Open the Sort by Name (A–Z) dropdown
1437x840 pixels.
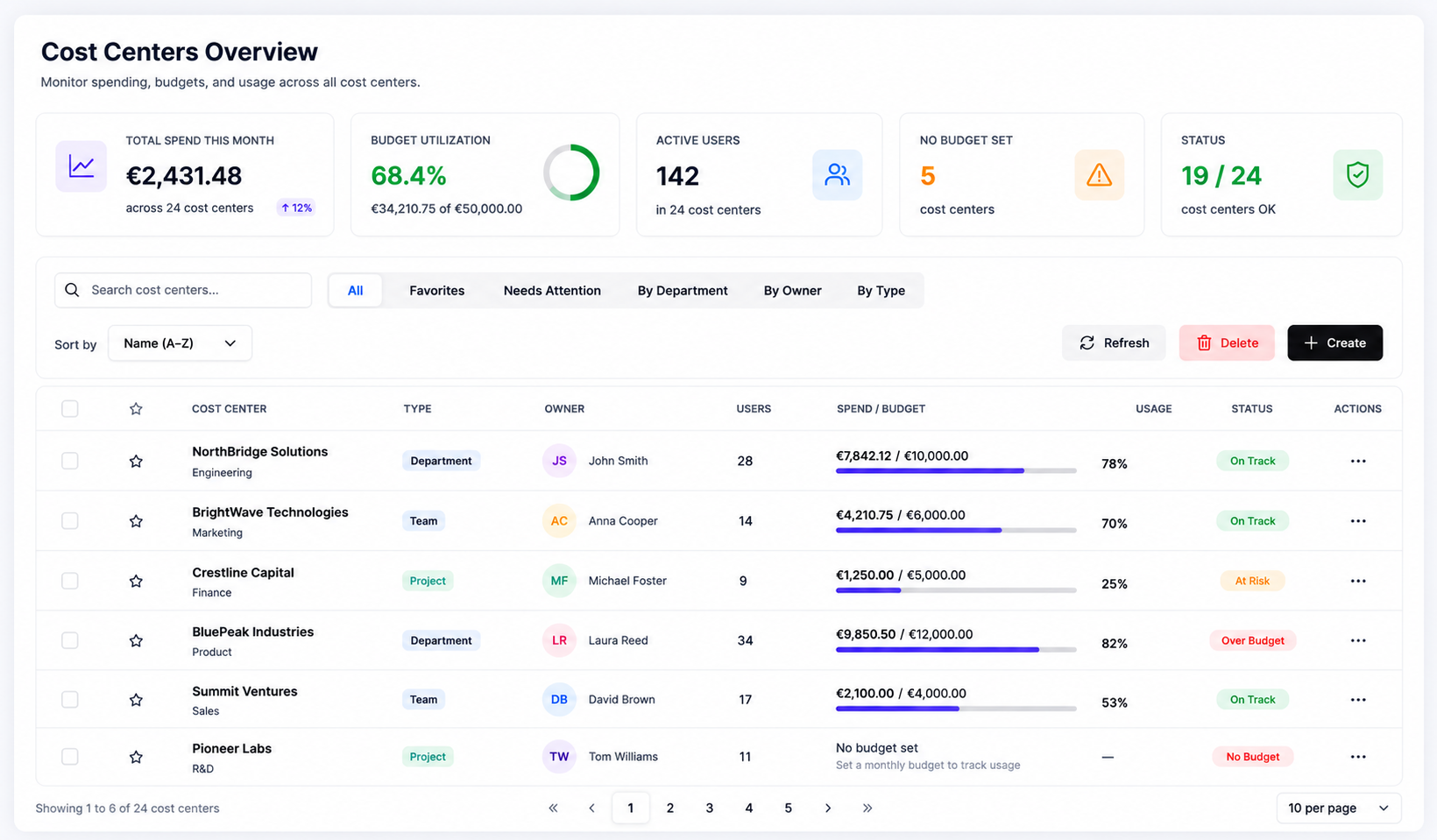click(x=180, y=343)
